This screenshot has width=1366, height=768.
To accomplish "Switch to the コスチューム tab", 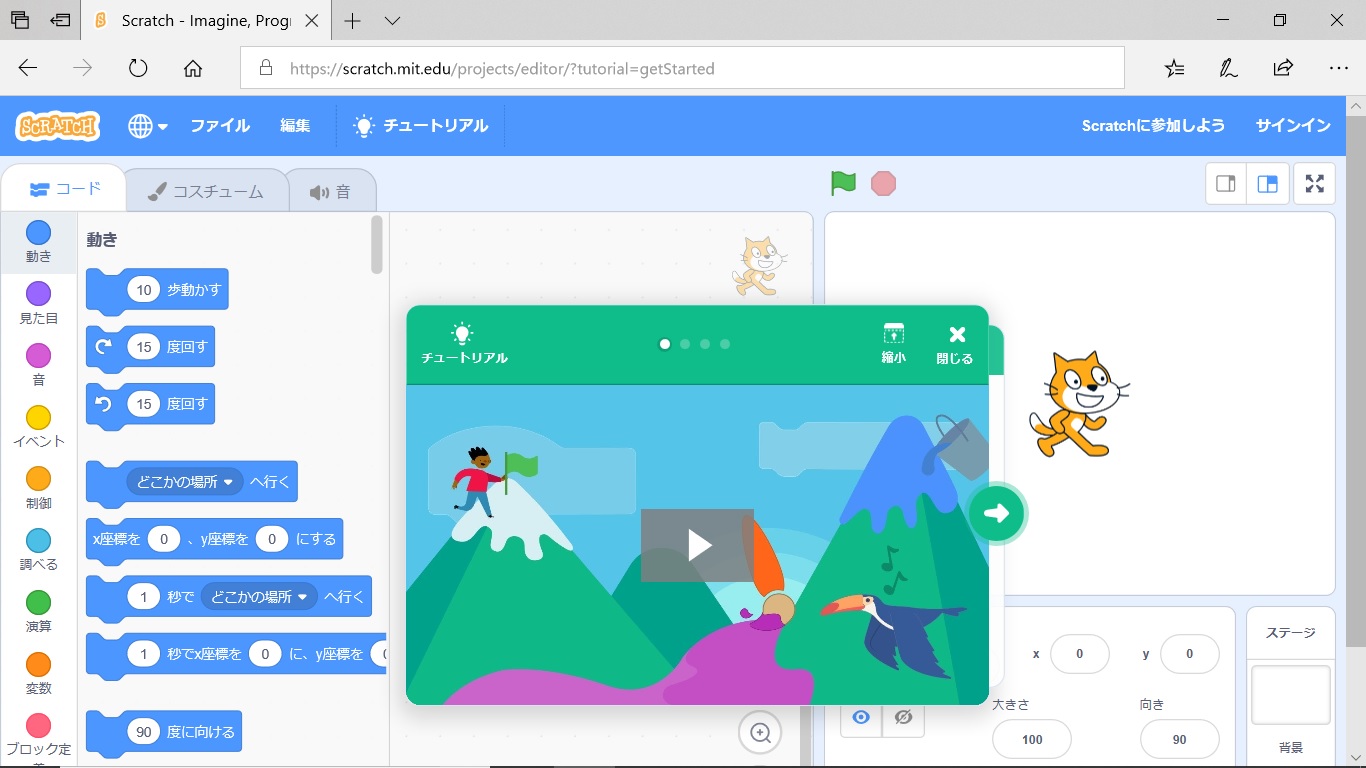I will click(206, 192).
